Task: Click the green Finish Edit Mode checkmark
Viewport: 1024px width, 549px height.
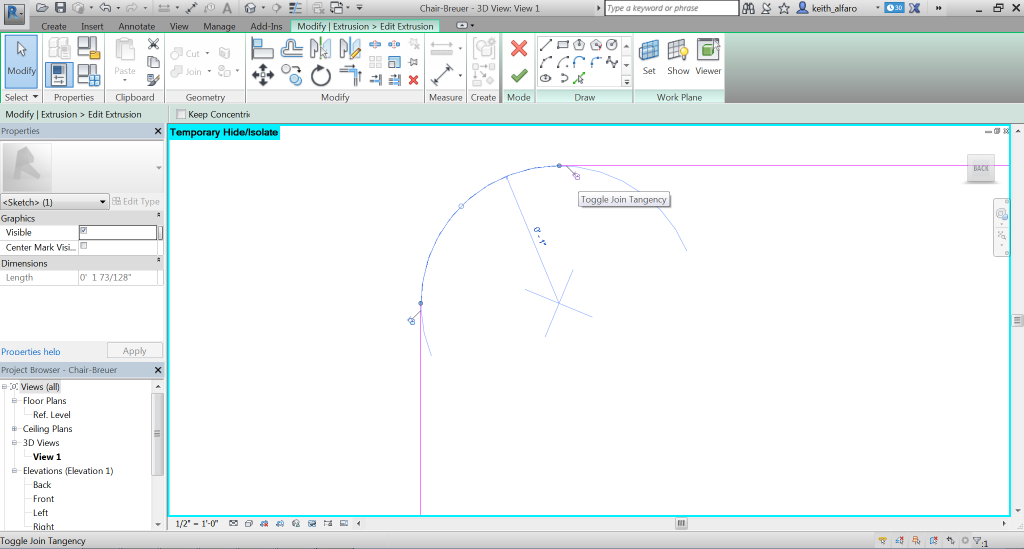Action: (518, 75)
